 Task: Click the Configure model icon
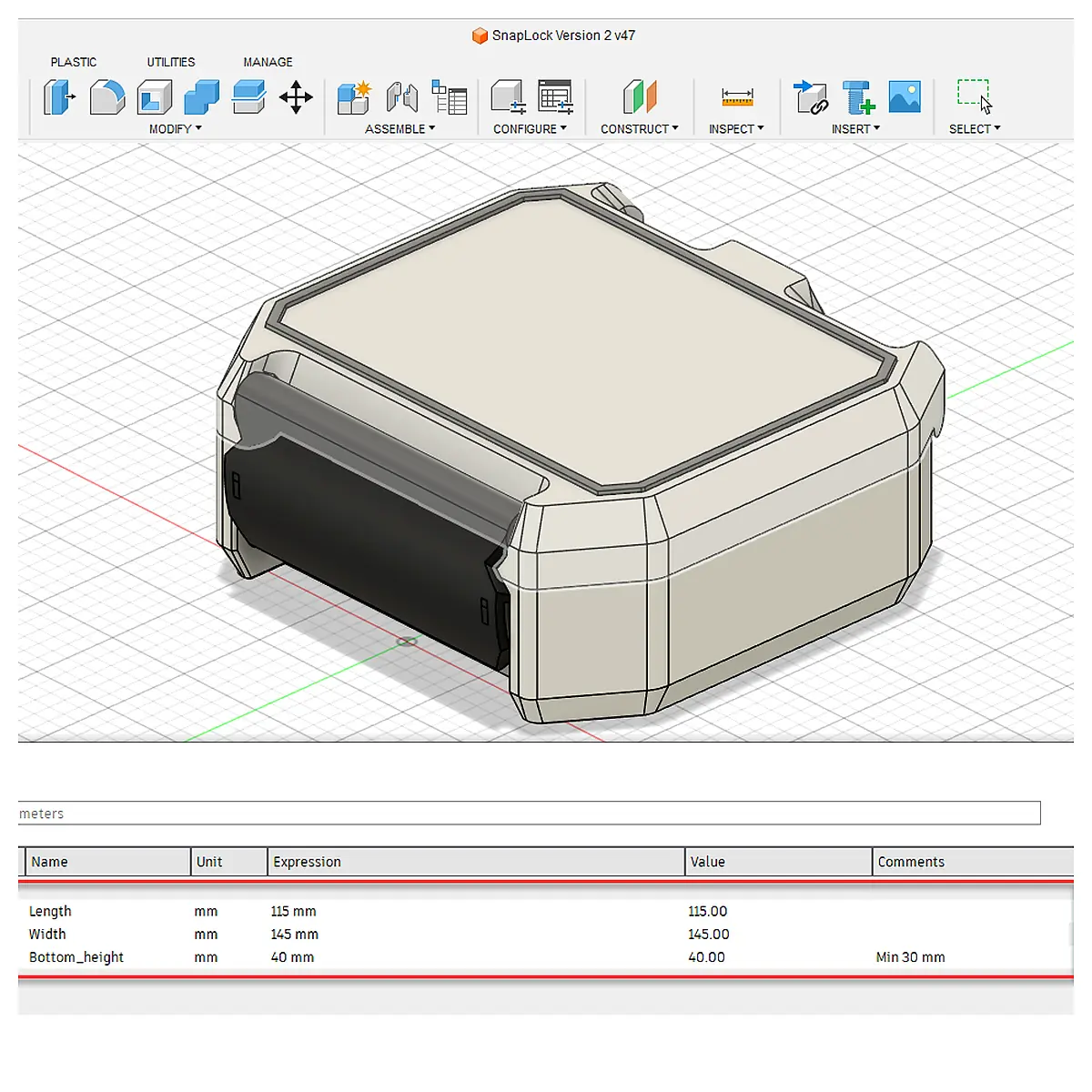[508, 96]
